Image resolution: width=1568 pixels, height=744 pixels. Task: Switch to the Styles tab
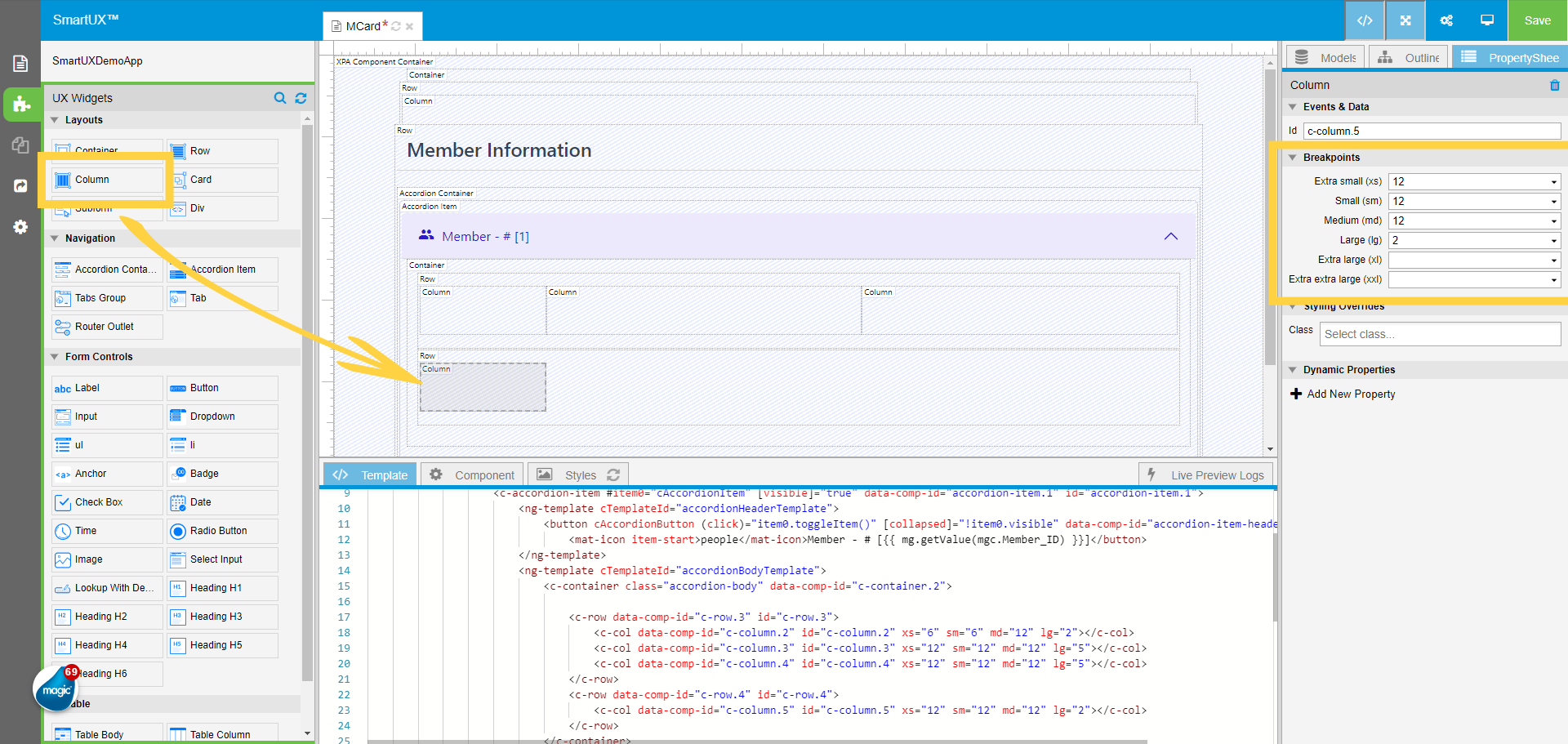click(x=580, y=474)
